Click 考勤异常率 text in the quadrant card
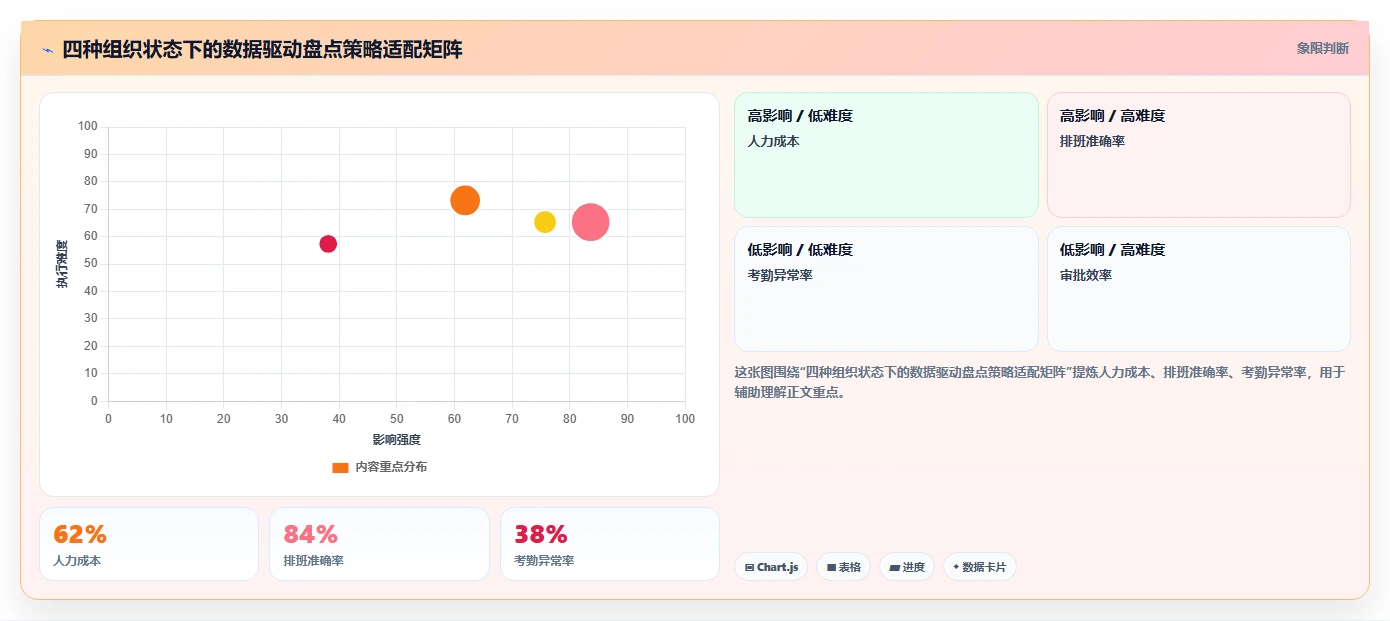 [780, 276]
